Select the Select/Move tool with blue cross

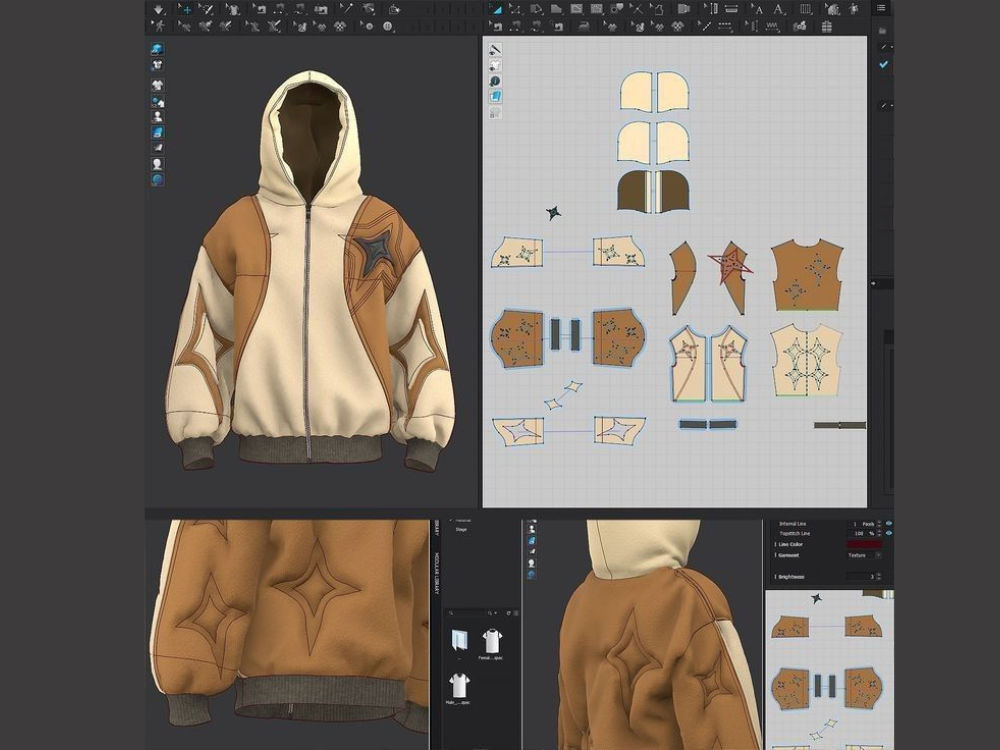(x=186, y=10)
